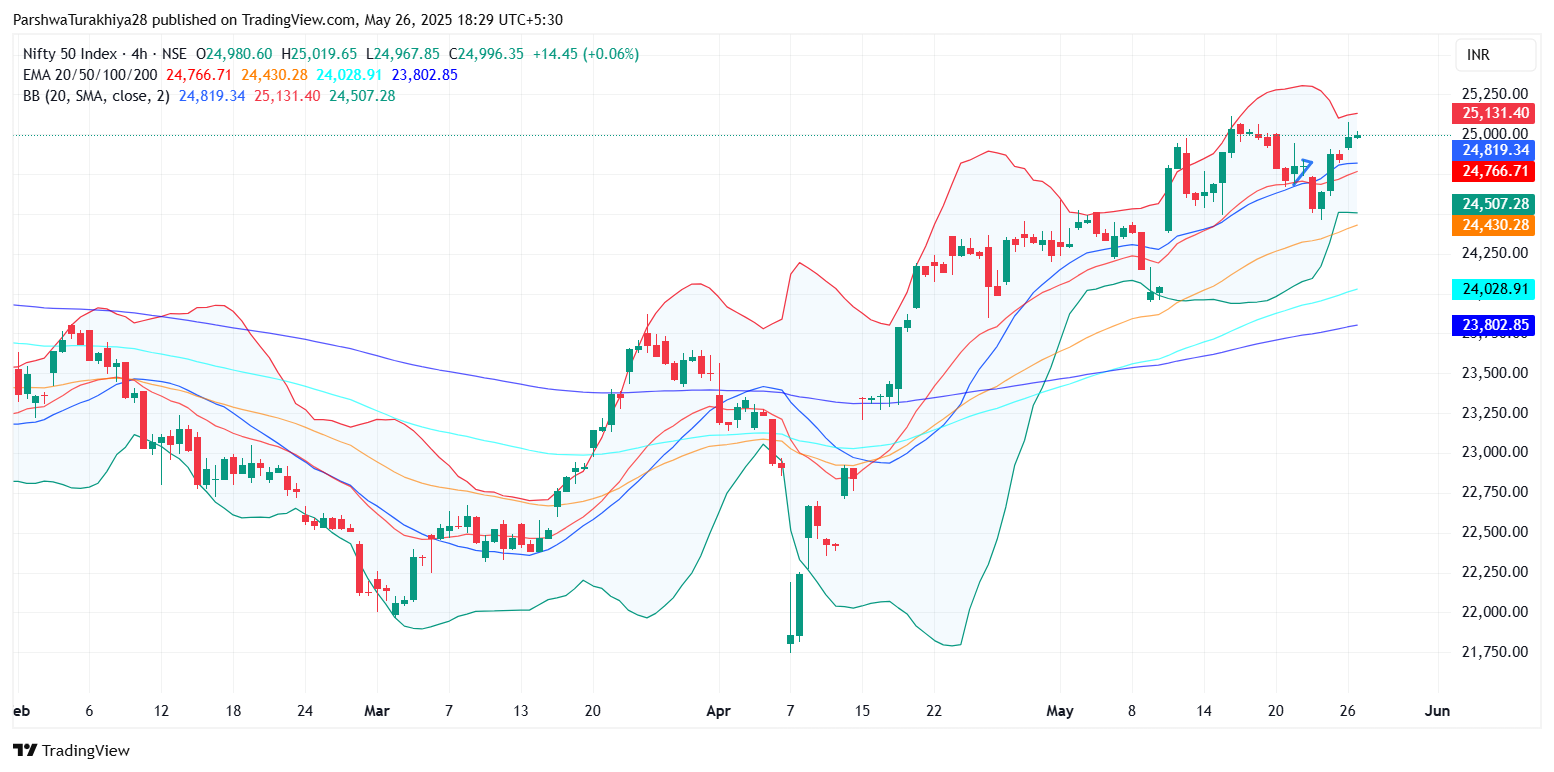Screen dimensions: 1554x772
Task: Click the BB lower value 24,507.28 in legend
Action: 362,96
